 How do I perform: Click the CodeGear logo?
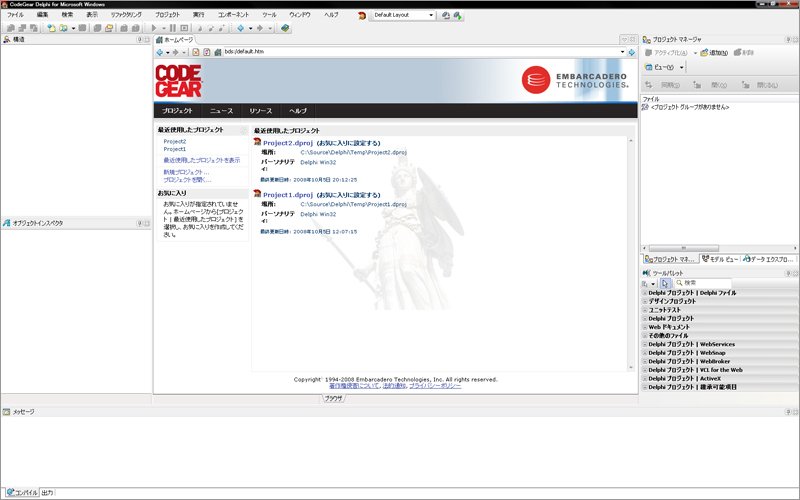(x=179, y=81)
